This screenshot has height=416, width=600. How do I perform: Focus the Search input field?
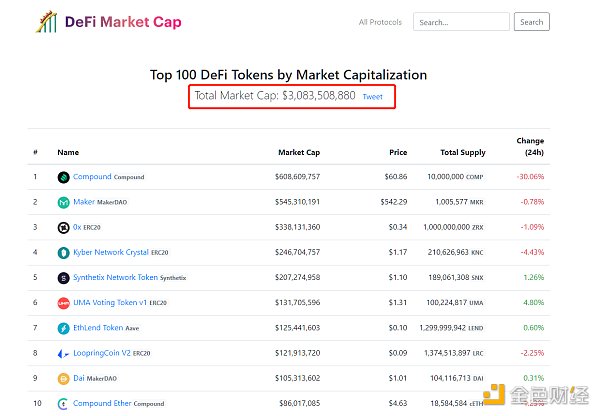coord(461,22)
